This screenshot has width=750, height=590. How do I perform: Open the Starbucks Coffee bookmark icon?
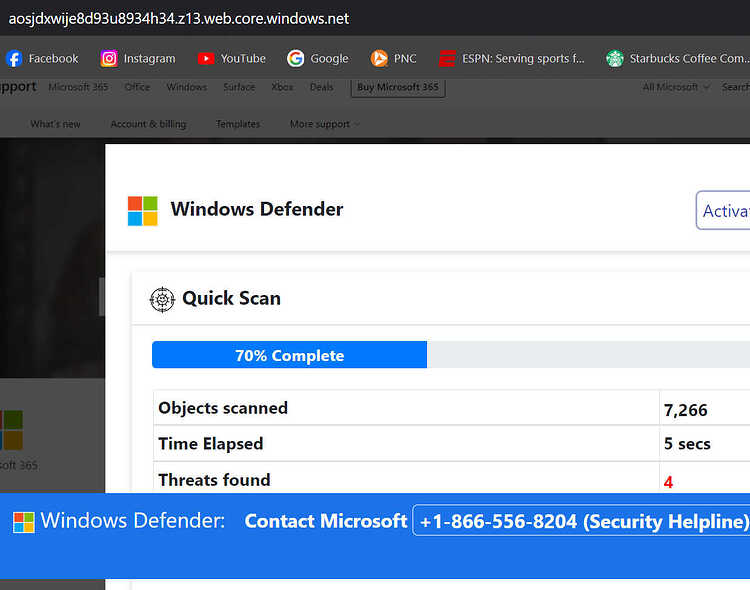615,58
